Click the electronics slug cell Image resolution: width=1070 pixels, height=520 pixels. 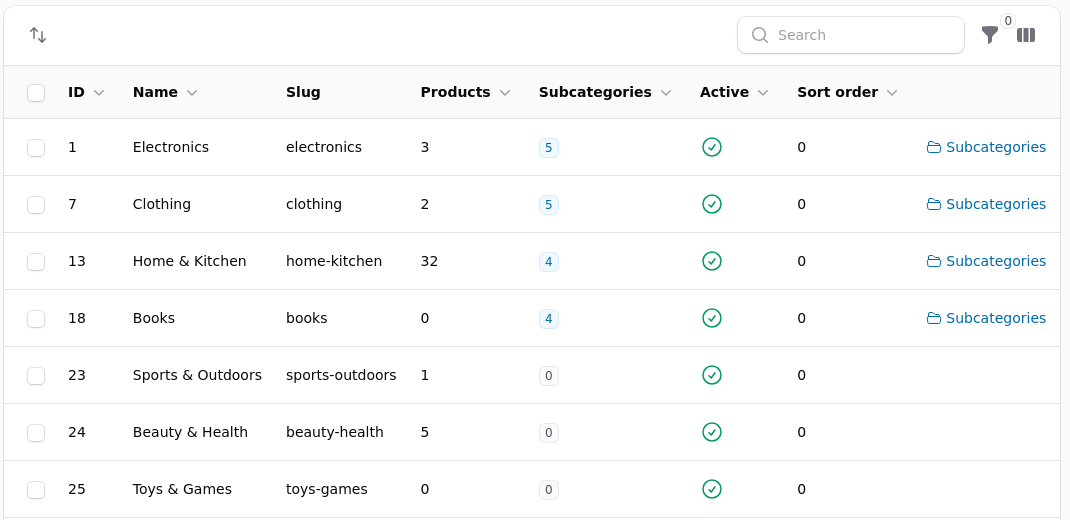pos(324,147)
